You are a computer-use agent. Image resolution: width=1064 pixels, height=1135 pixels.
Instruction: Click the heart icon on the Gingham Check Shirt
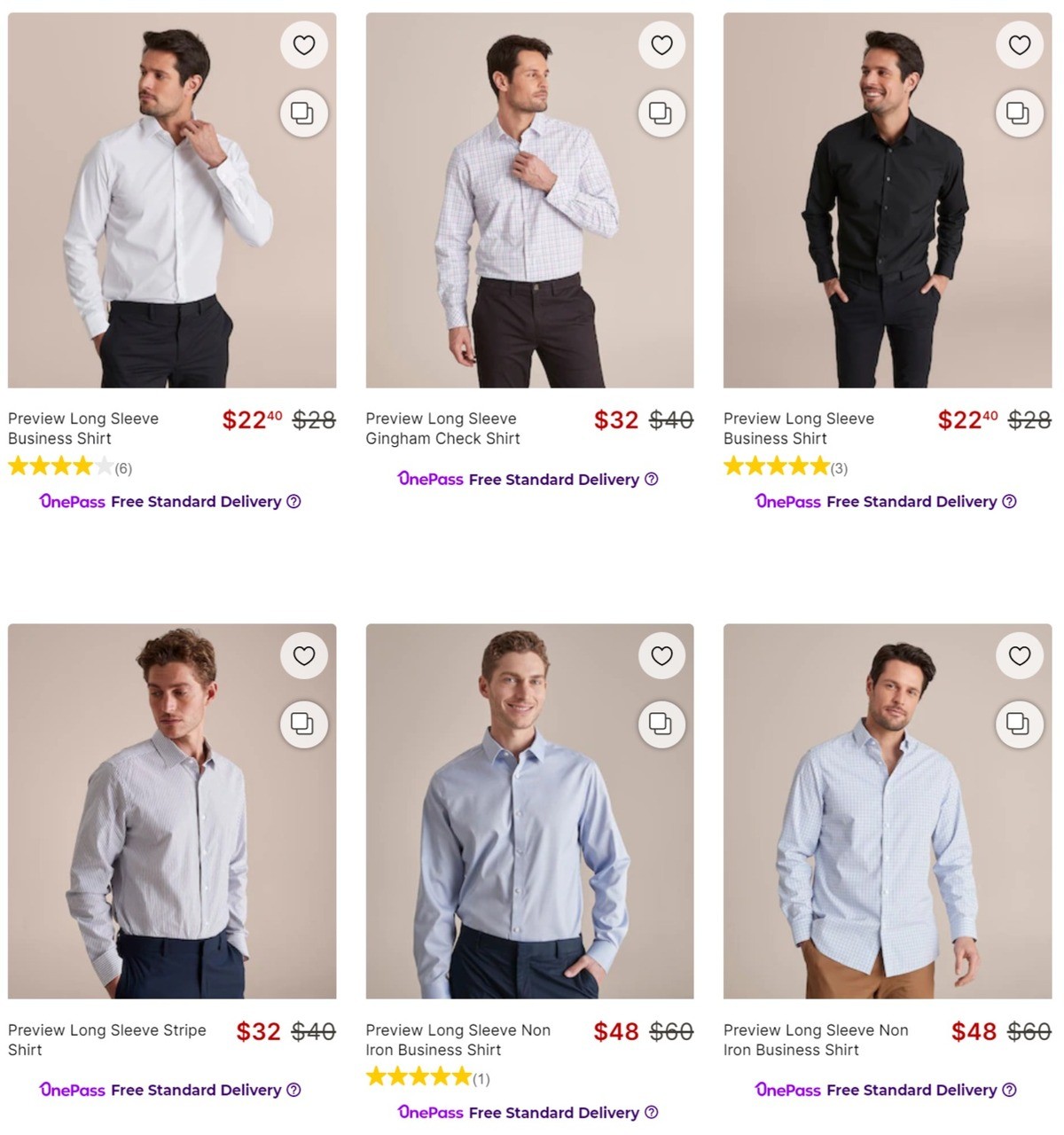tap(661, 44)
